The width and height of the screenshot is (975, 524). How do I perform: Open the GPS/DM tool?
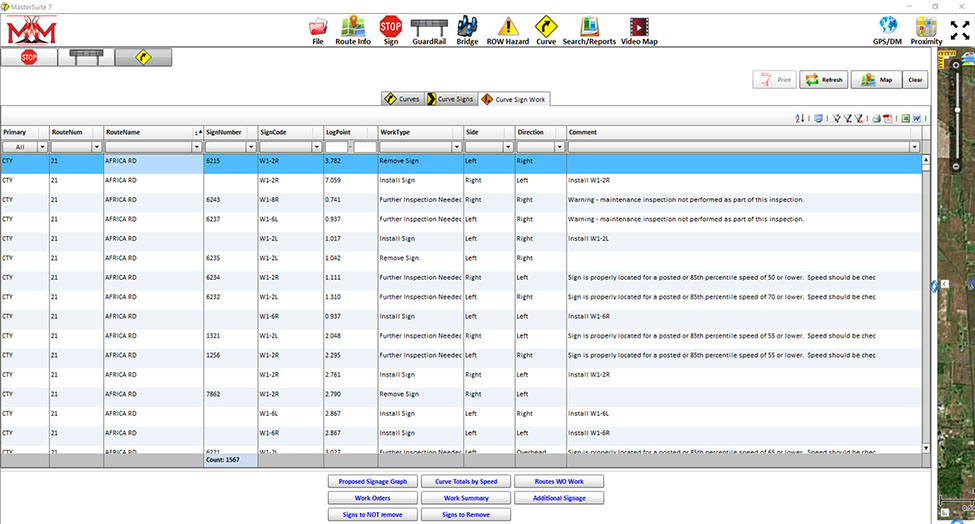click(887, 27)
